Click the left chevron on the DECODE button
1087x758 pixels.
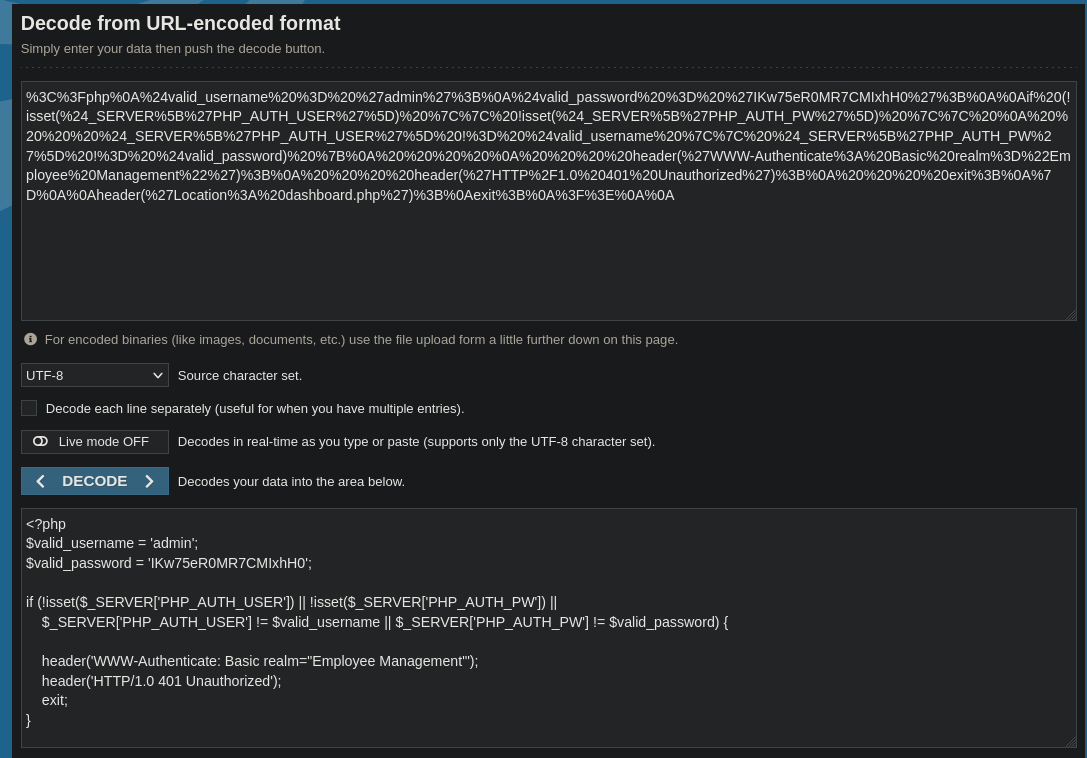40,481
